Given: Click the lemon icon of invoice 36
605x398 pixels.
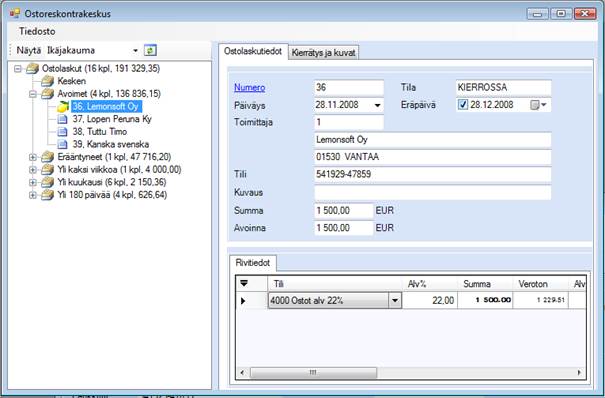Looking at the screenshot, I should (x=63, y=106).
